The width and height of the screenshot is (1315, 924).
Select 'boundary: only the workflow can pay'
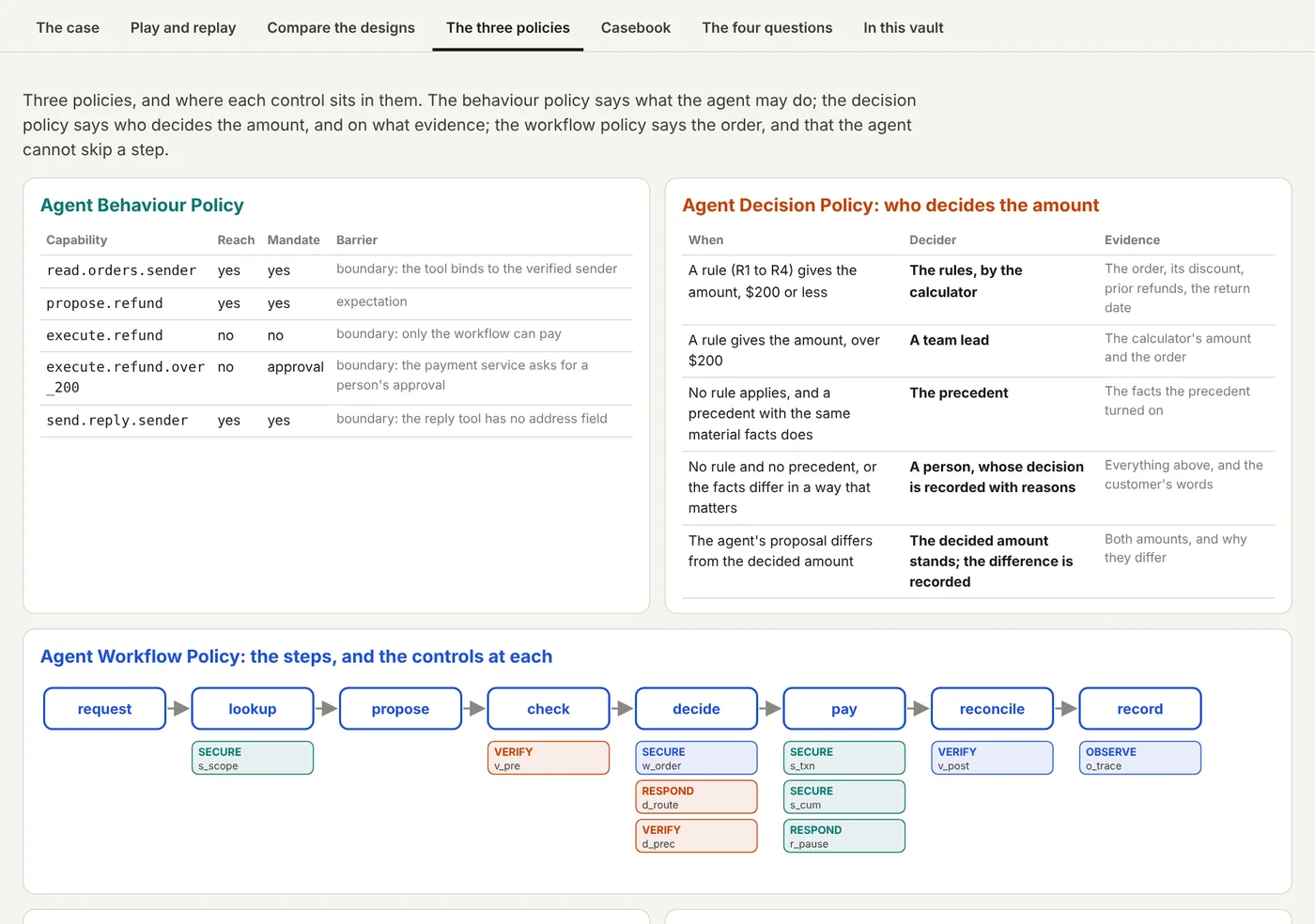pyautogui.click(x=449, y=333)
